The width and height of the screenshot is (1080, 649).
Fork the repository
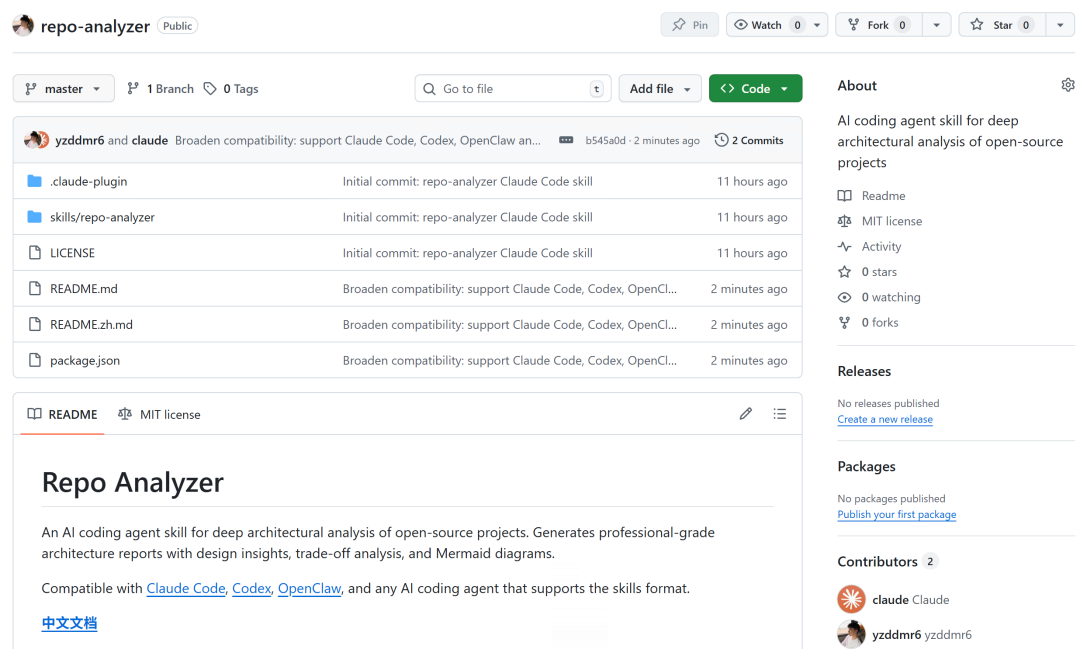(879, 25)
